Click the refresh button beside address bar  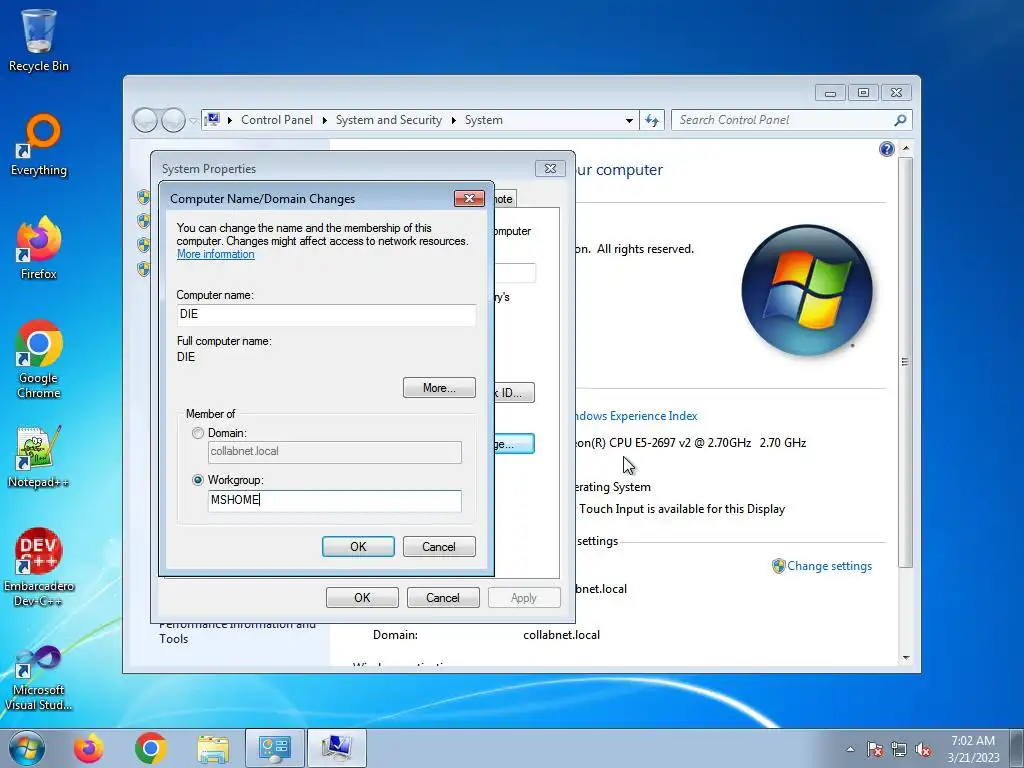652,120
